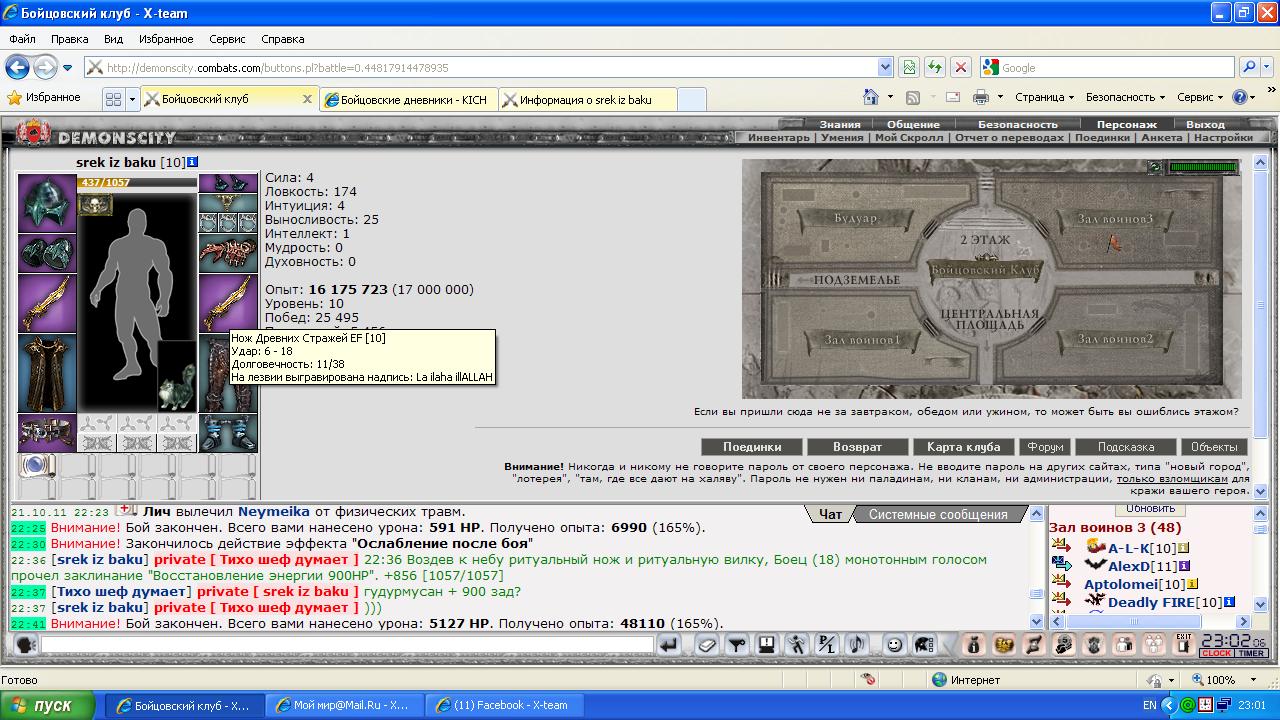The height and width of the screenshot is (720, 1280).
Task: Enter Зал воинов2 on the map
Action: (1115, 339)
